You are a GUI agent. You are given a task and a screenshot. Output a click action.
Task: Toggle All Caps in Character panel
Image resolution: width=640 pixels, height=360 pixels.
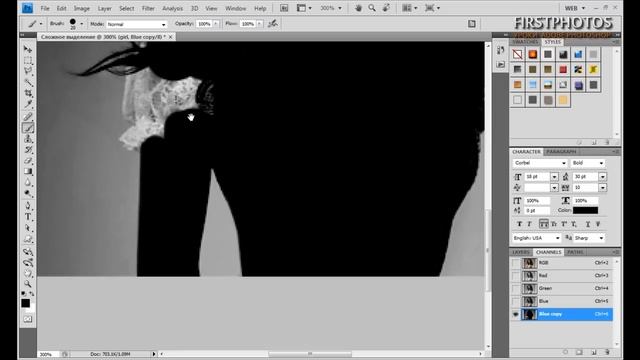coord(544,224)
